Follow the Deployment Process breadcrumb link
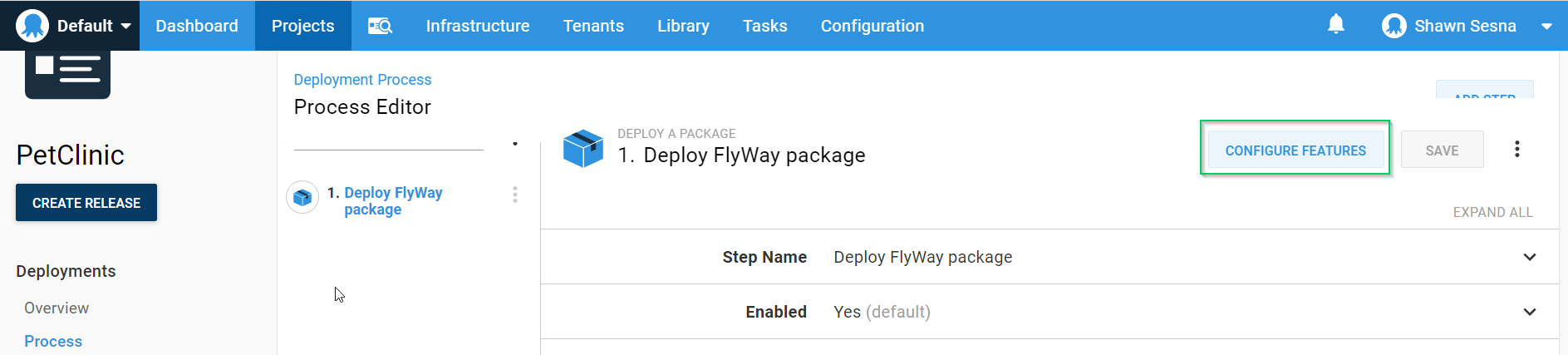This screenshot has height=355, width=1568. click(x=362, y=80)
